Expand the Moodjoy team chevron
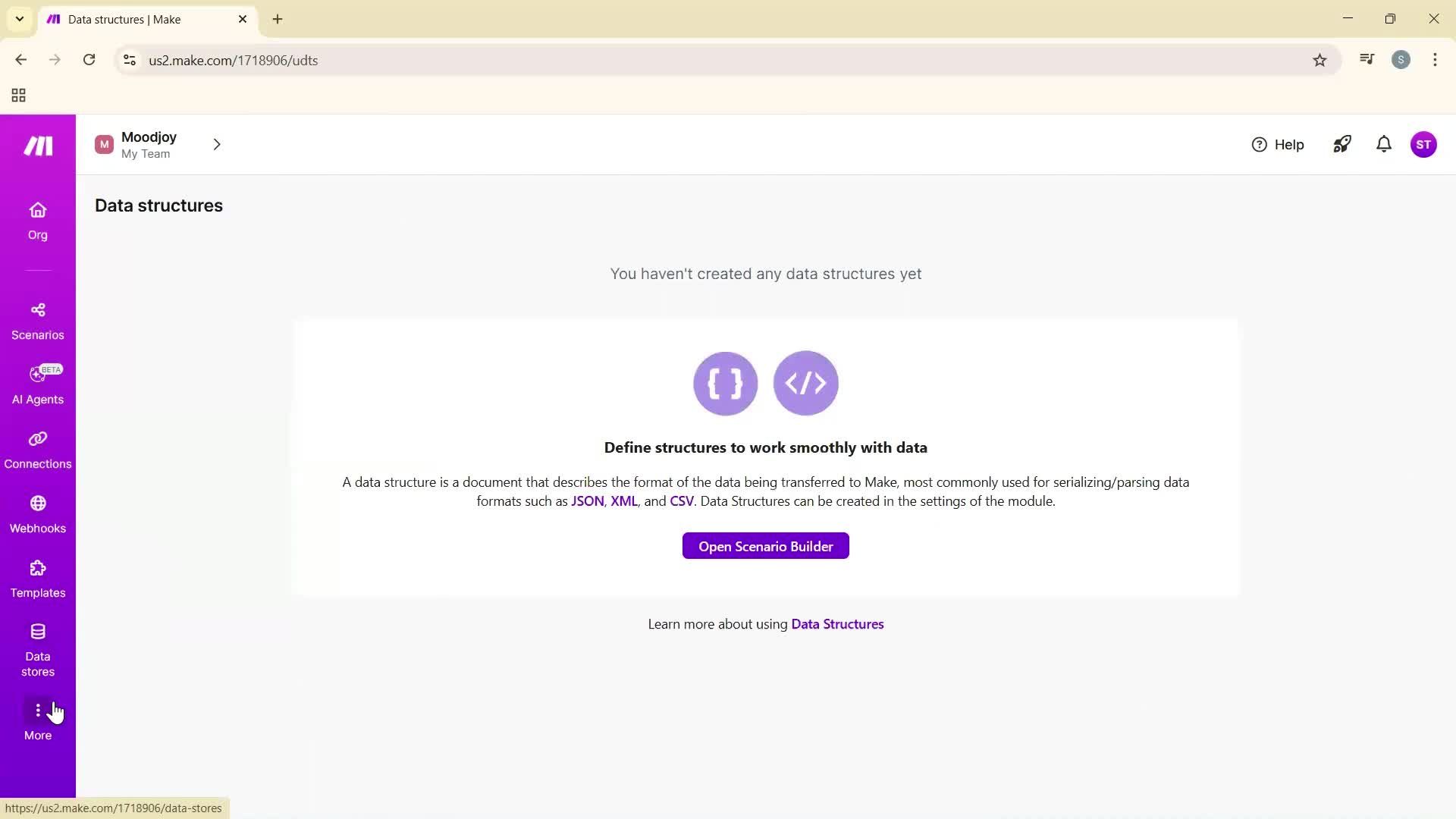 click(217, 144)
